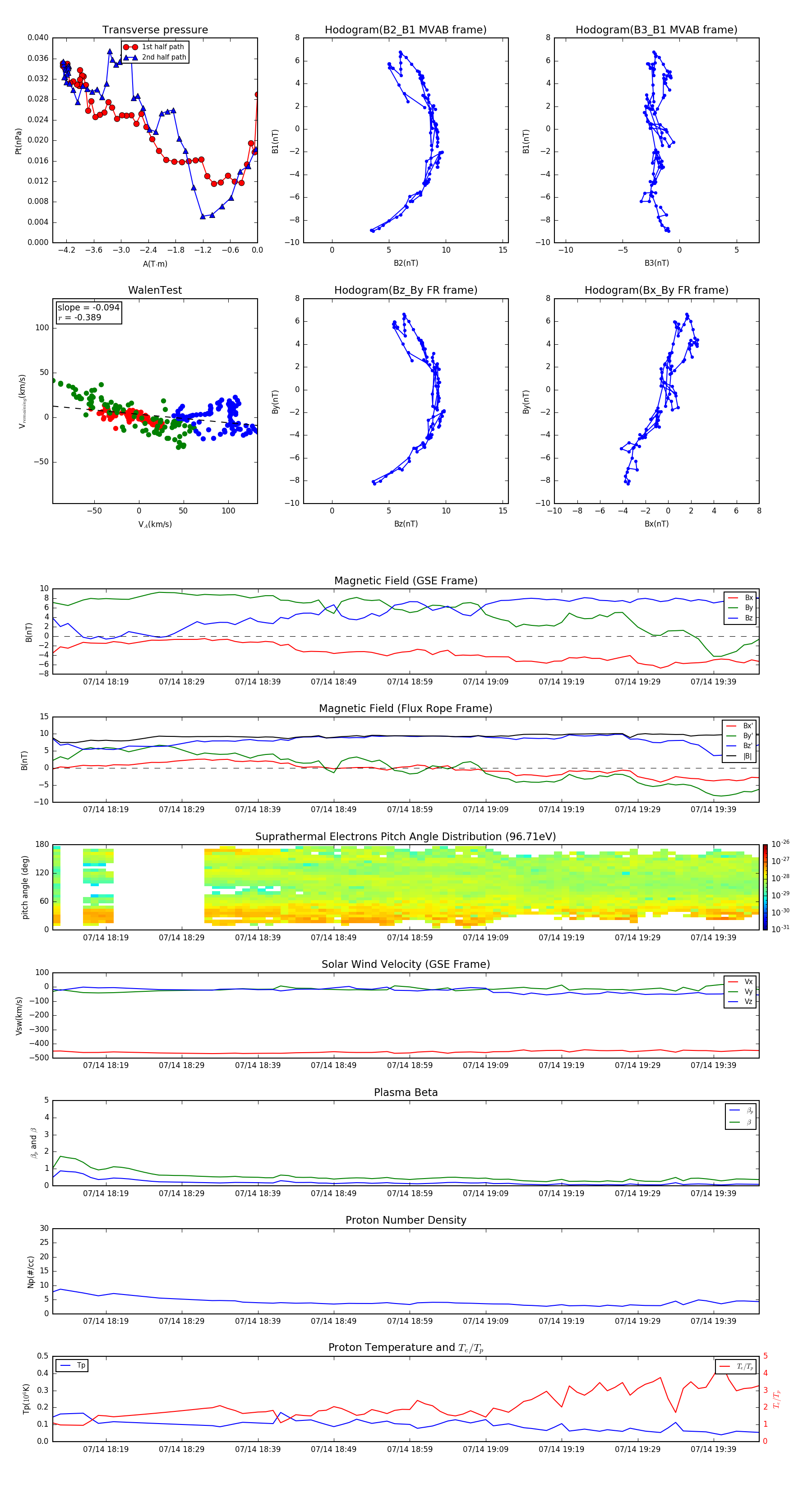This screenshot has width=812, height=1489.
Task: Click the "Tp(10^6K)" axis label
Action: click(x=26, y=1399)
